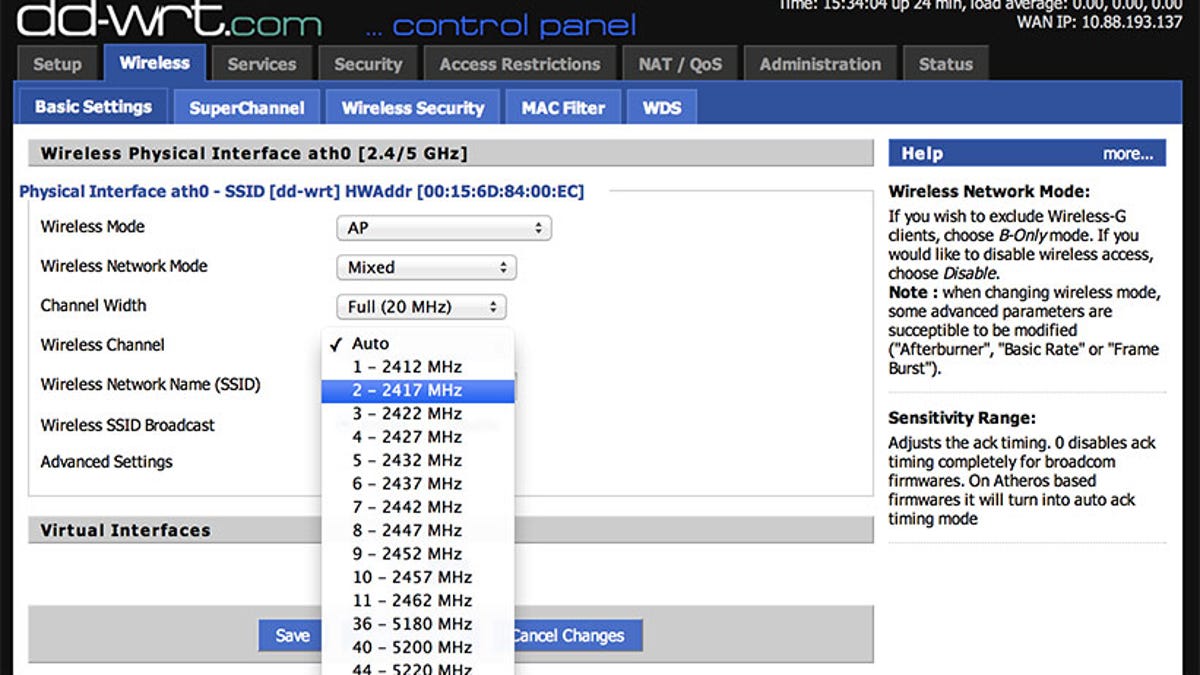
Task: Pick channel 36 – 5180 MHz
Action: point(418,624)
